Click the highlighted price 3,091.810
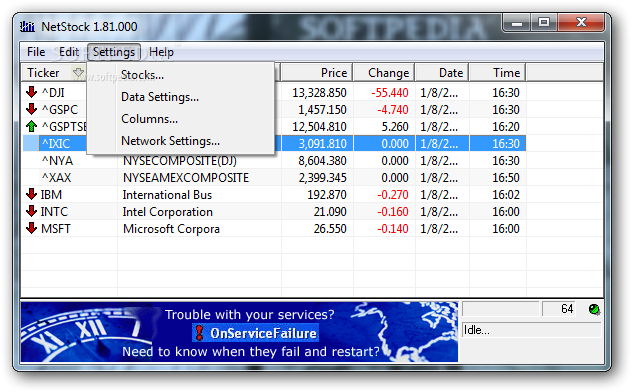 [x=322, y=143]
